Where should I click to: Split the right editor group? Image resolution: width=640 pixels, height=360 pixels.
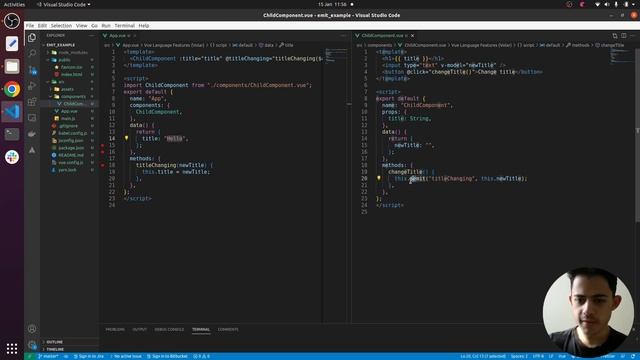pyautogui.click(x=624, y=36)
